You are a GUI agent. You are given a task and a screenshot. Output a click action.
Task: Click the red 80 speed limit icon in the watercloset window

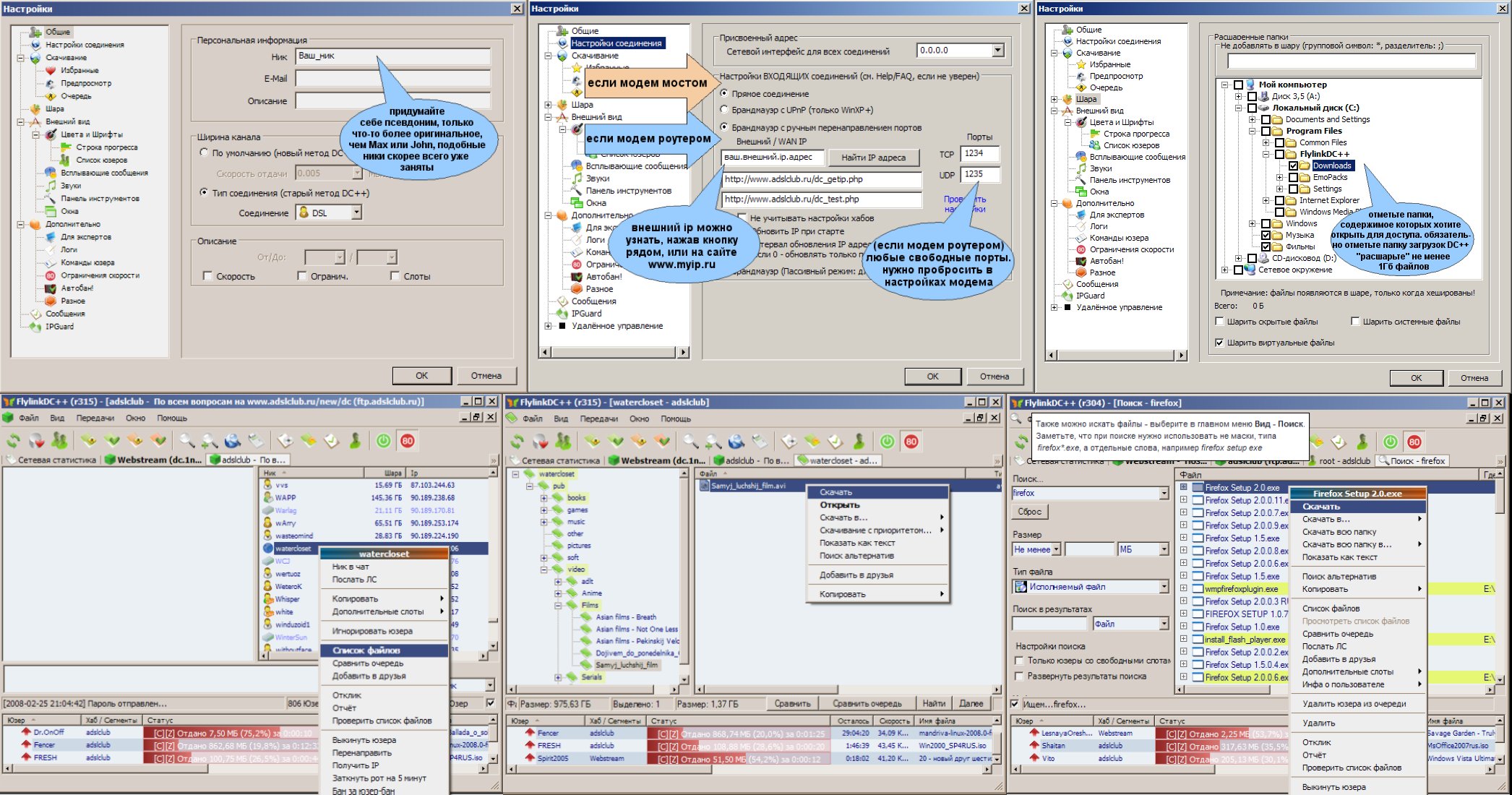pyautogui.click(x=911, y=442)
